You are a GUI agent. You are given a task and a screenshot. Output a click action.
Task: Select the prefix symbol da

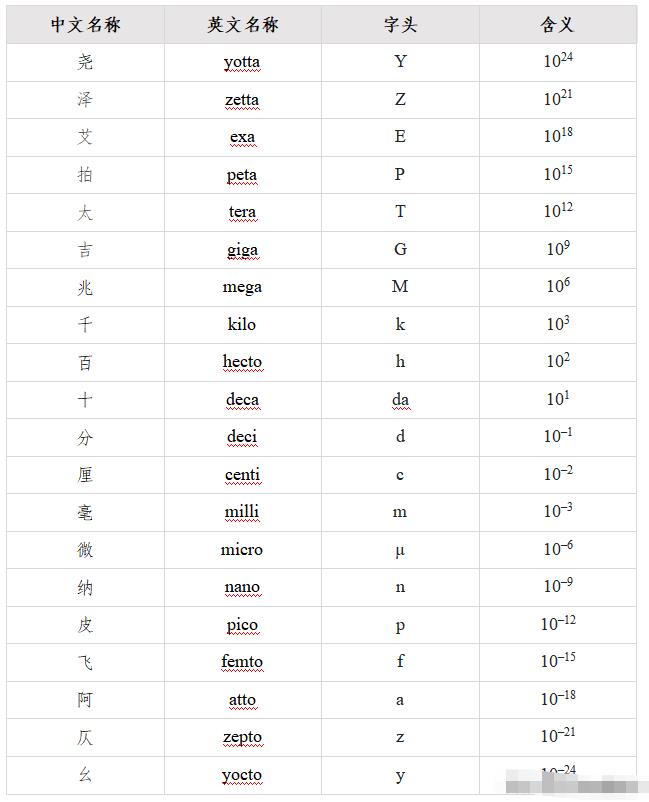pos(400,399)
